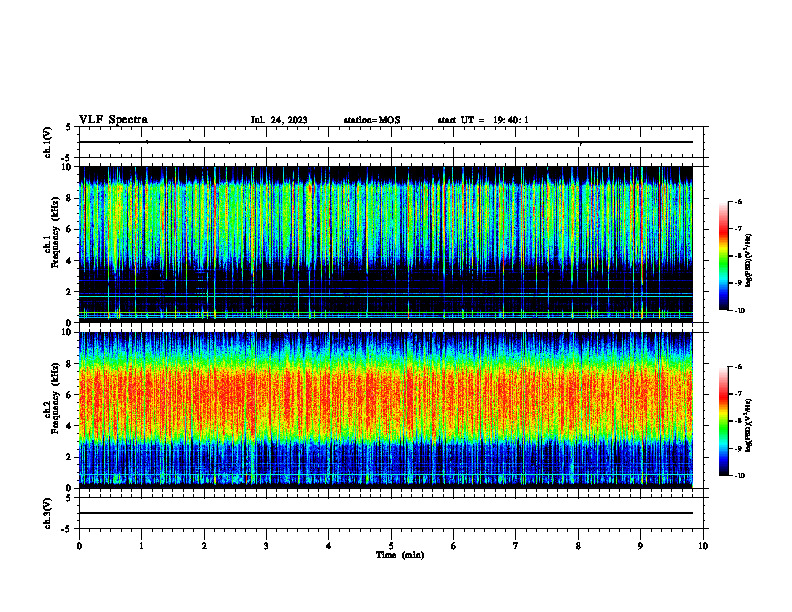792x612 pixels.
Task: Click the "5" tick on ch.1(V) axis
Action: tap(69, 127)
